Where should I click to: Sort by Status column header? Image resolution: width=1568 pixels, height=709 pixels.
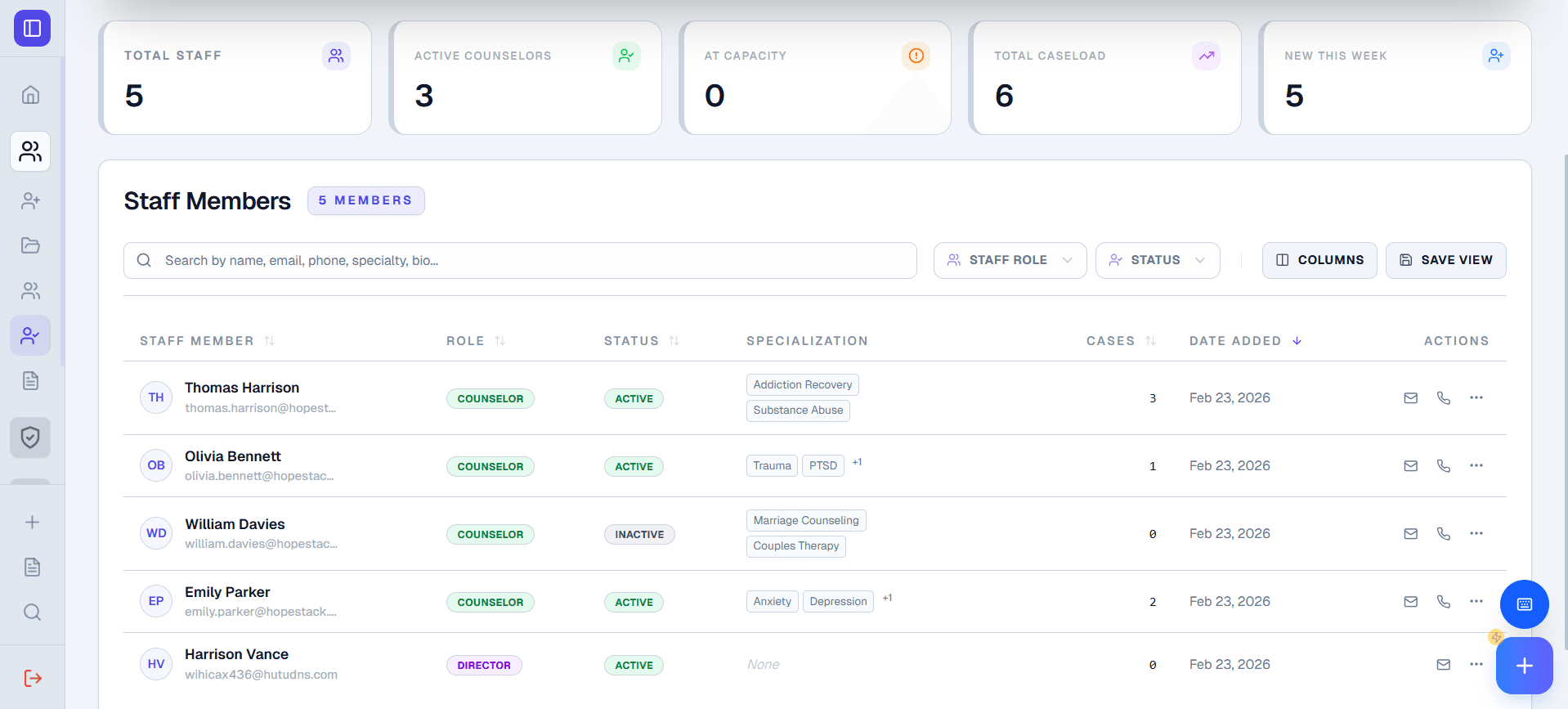tap(642, 341)
